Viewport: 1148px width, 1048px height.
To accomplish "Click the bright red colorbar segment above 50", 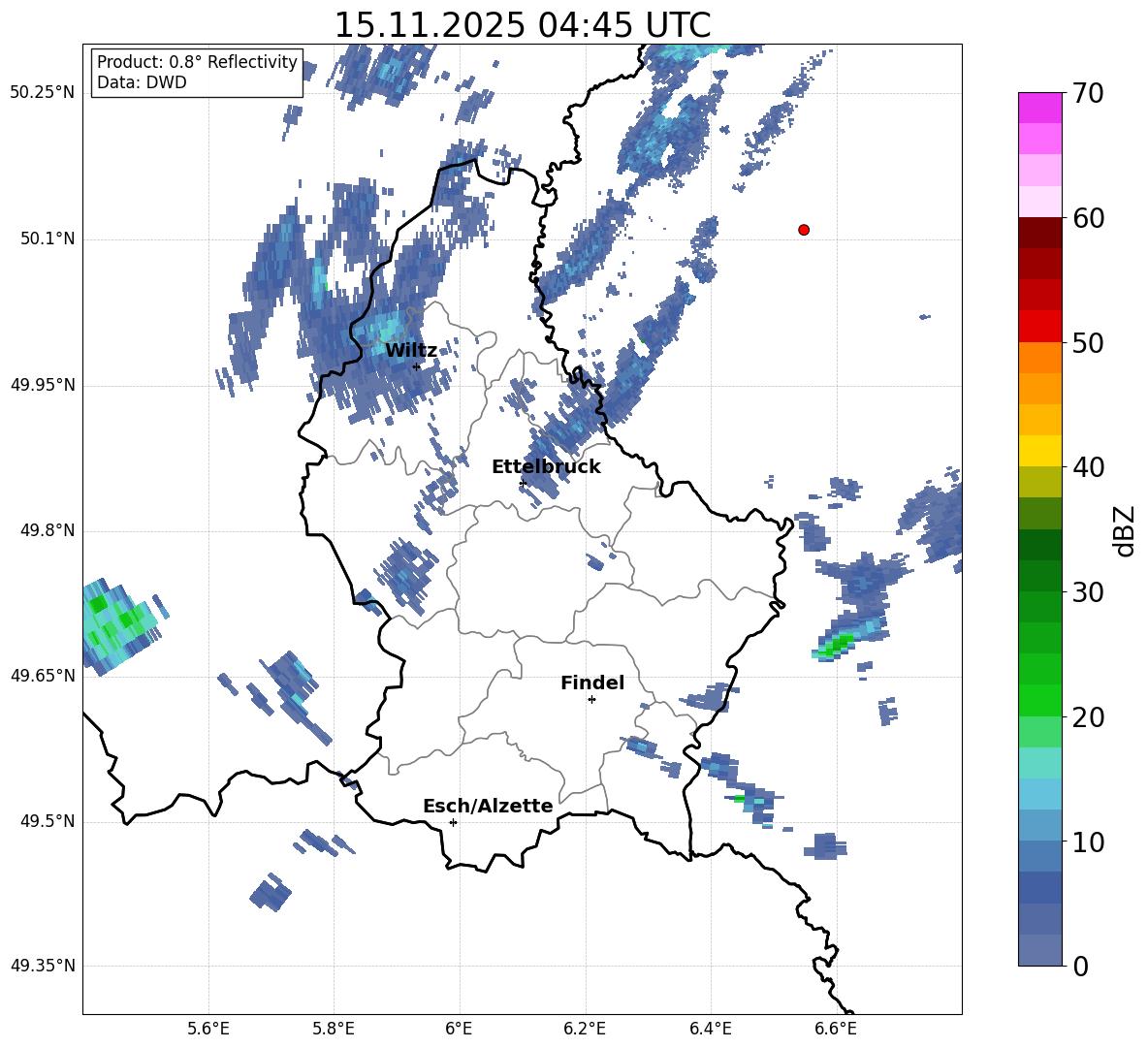I will (x=1039, y=327).
